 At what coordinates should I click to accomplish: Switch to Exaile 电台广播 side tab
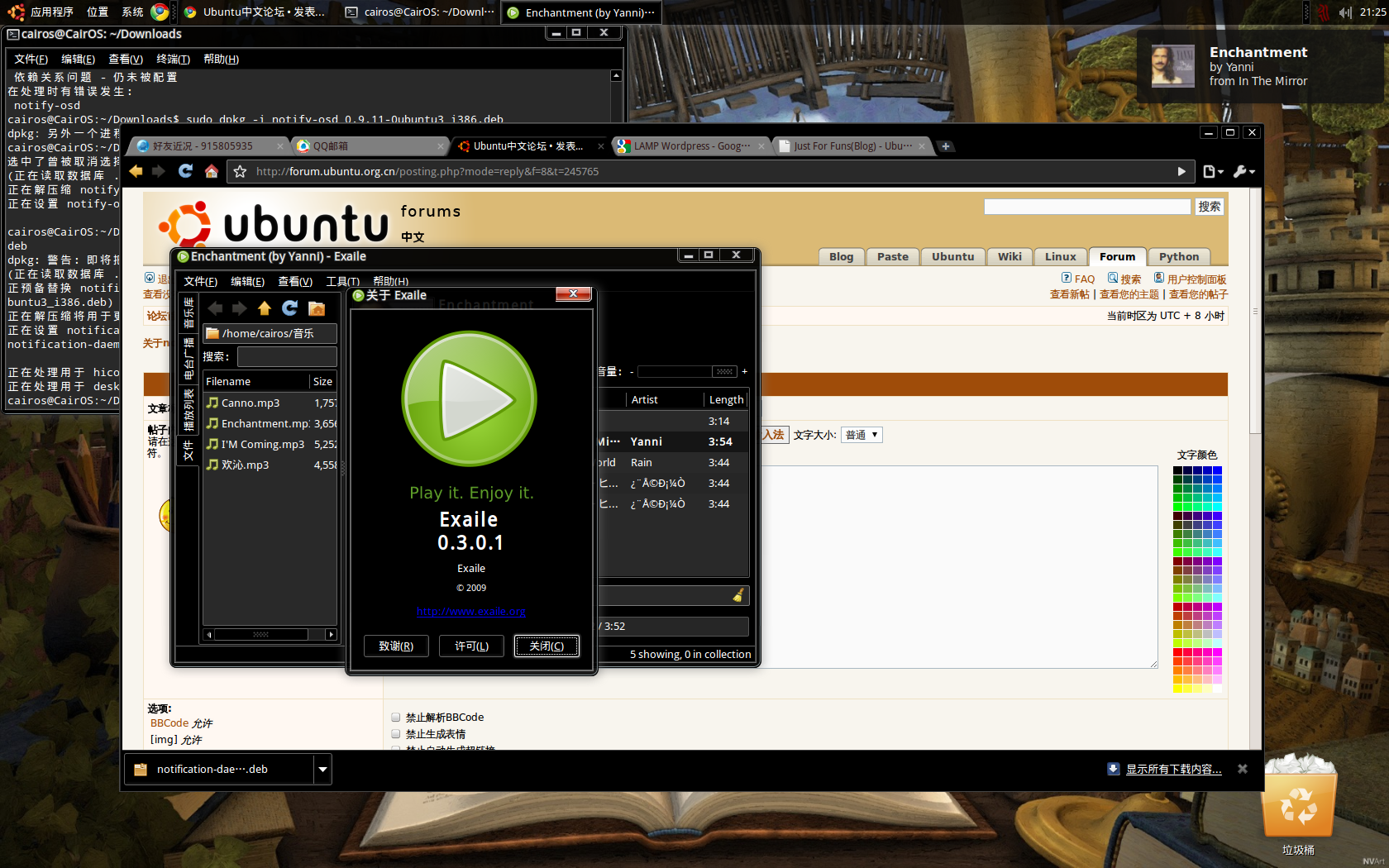[x=189, y=358]
